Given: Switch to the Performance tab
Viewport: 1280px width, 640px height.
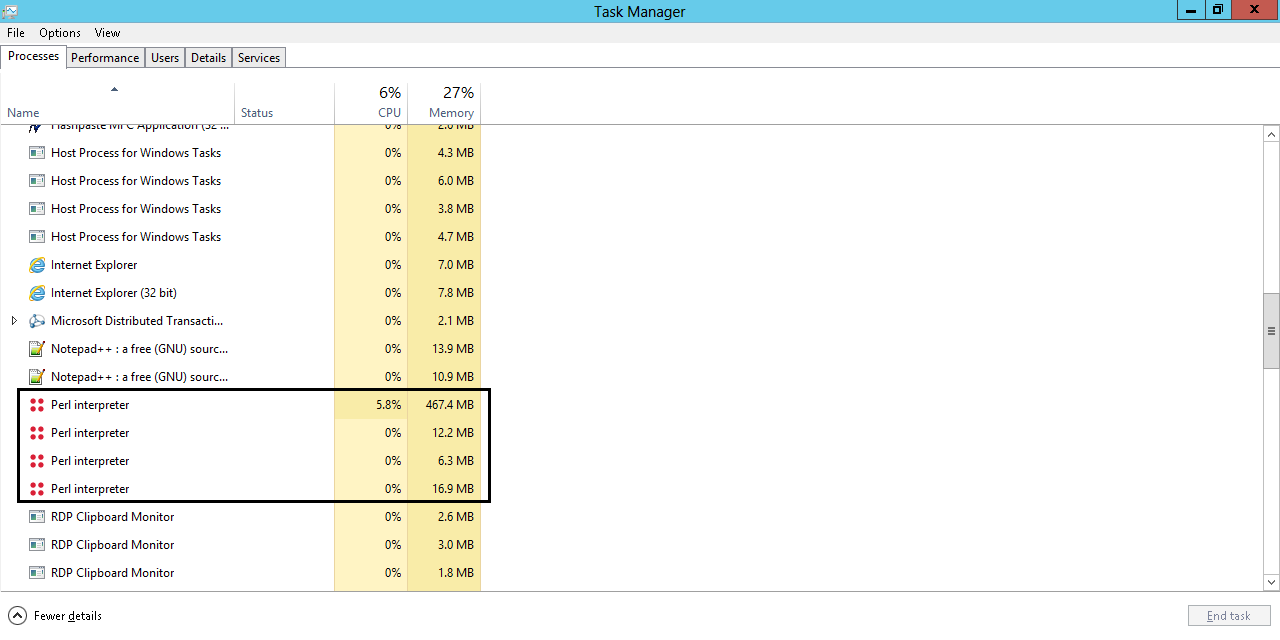Looking at the screenshot, I should pyautogui.click(x=105, y=57).
